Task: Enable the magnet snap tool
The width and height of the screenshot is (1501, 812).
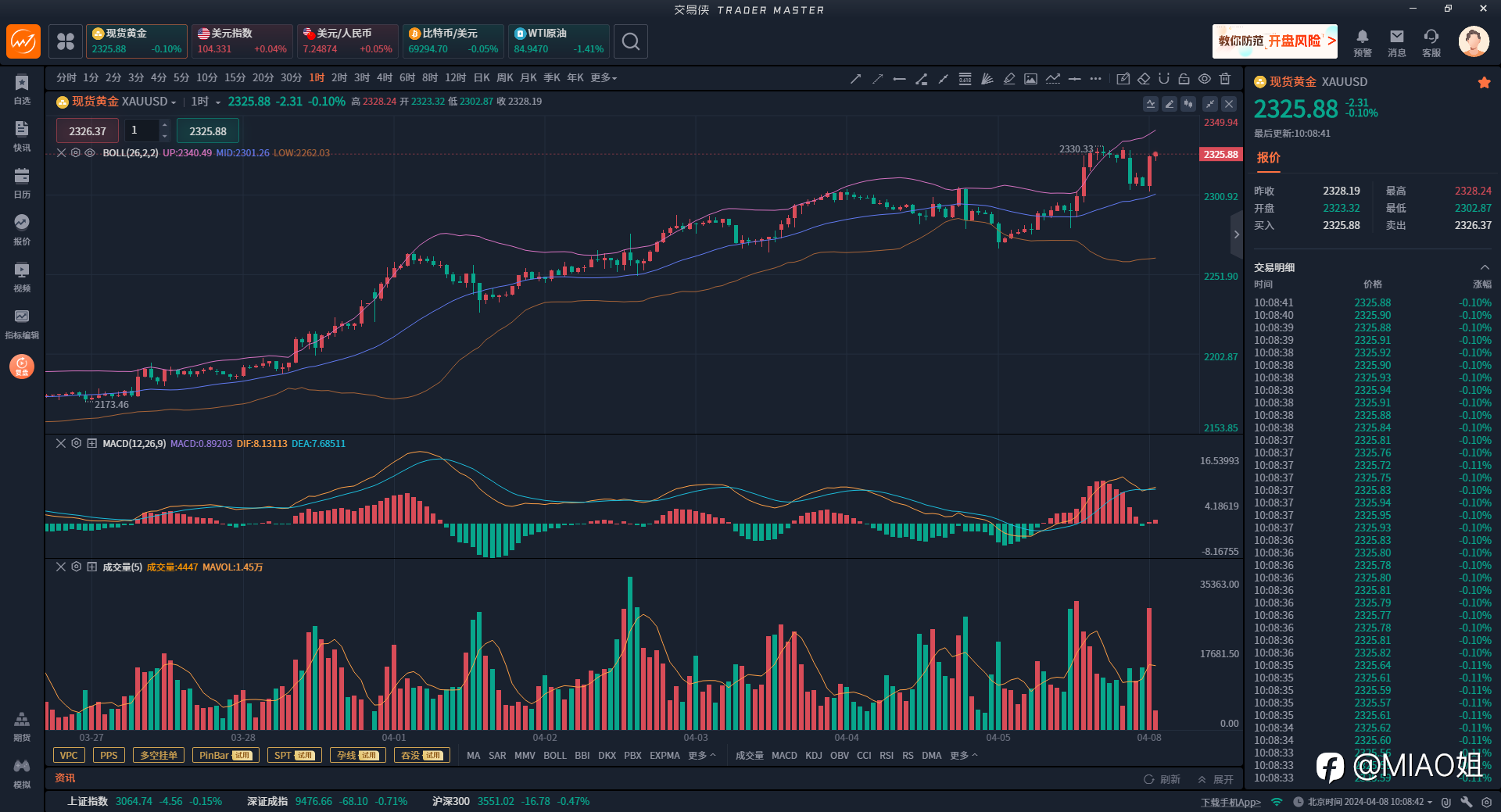Action: tap(1164, 78)
